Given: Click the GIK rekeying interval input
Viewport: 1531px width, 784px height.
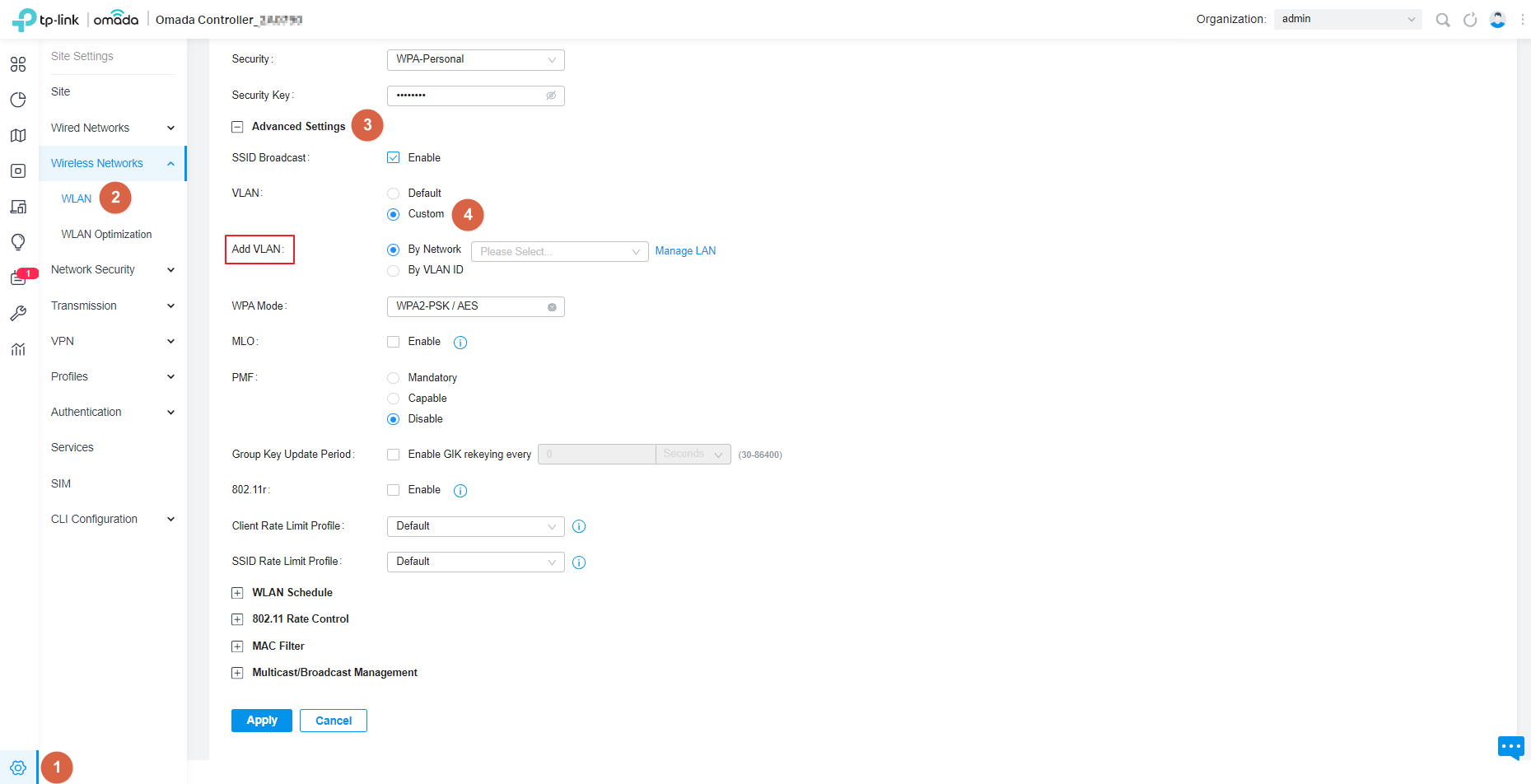Looking at the screenshot, I should (597, 455).
